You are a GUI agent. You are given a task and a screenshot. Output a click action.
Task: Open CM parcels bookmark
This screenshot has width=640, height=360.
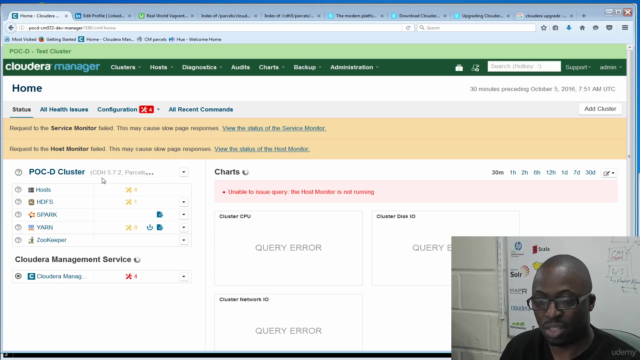[x=152, y=40]
